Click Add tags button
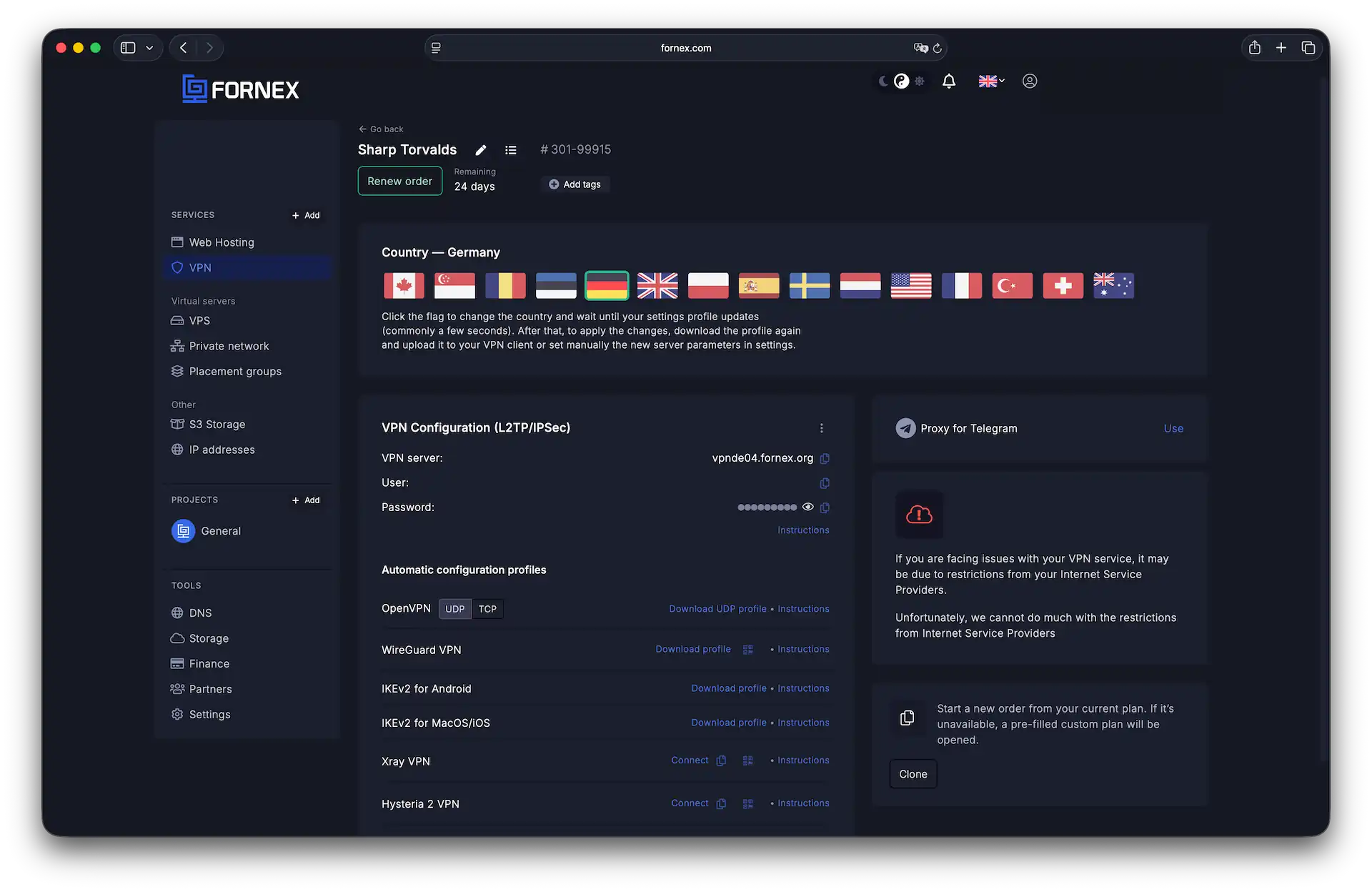1372x892 pixels. [575, 184]
